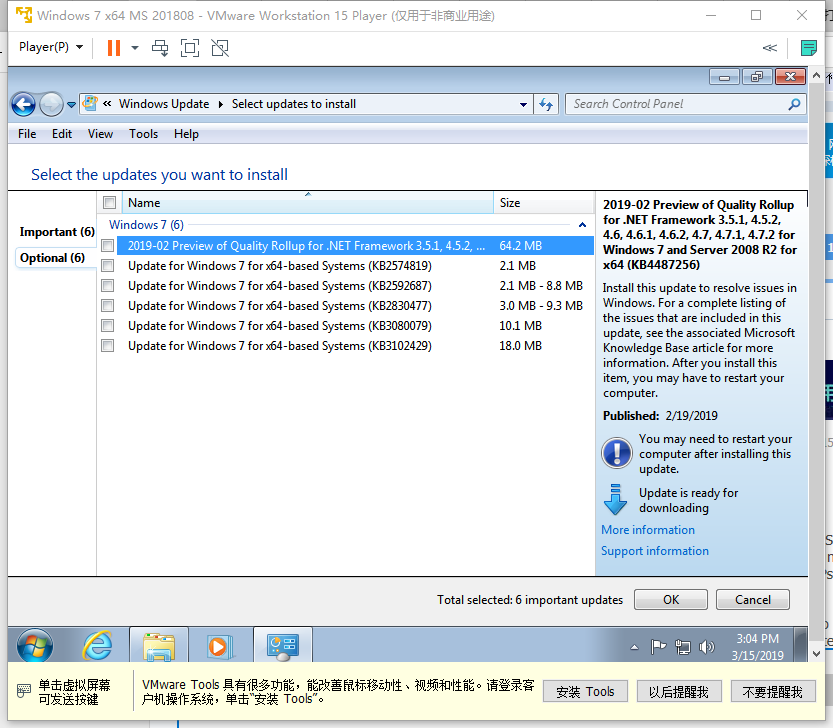Collapse the Windows 7 (6) group
Image resolution: width=833 pixels, height=728 pixels.
click(x=582, y=225)
